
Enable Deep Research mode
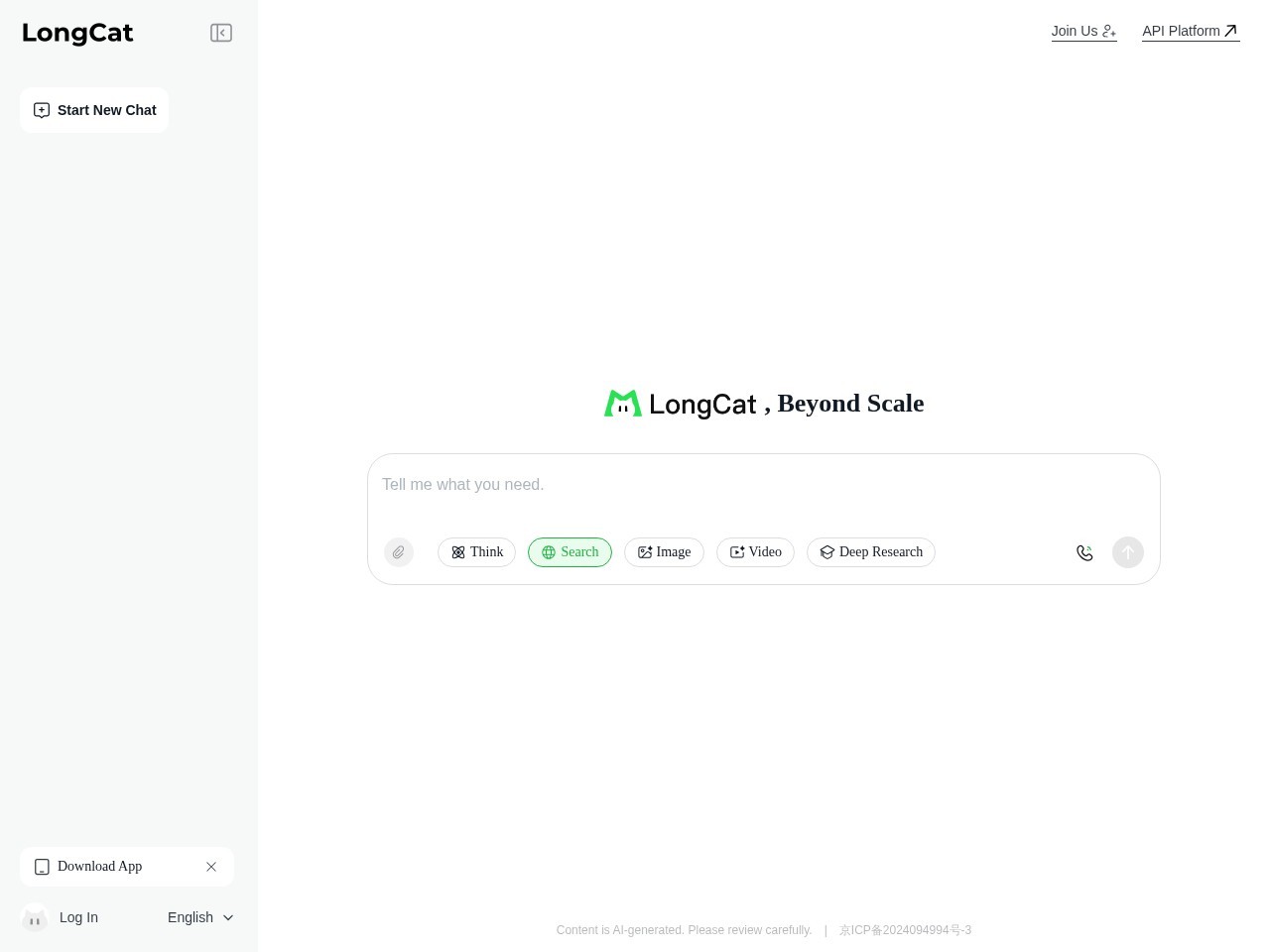click(871, 552)
